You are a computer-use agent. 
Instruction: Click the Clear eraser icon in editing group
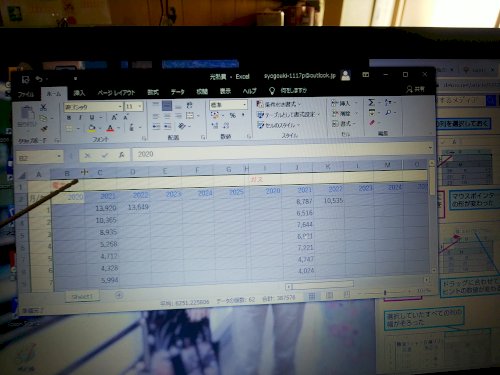[372, 123]
